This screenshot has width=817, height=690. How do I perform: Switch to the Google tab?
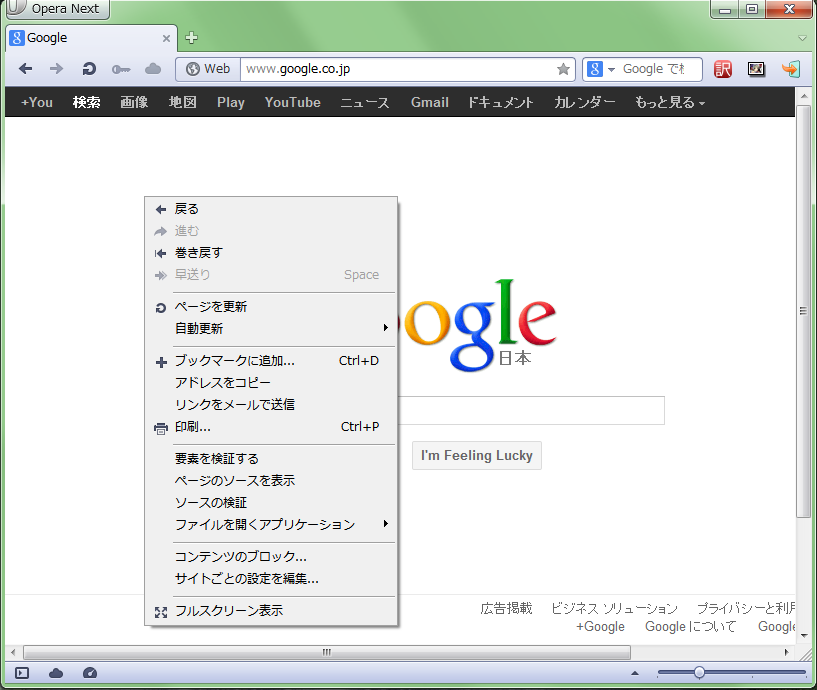tap(90, 38)
